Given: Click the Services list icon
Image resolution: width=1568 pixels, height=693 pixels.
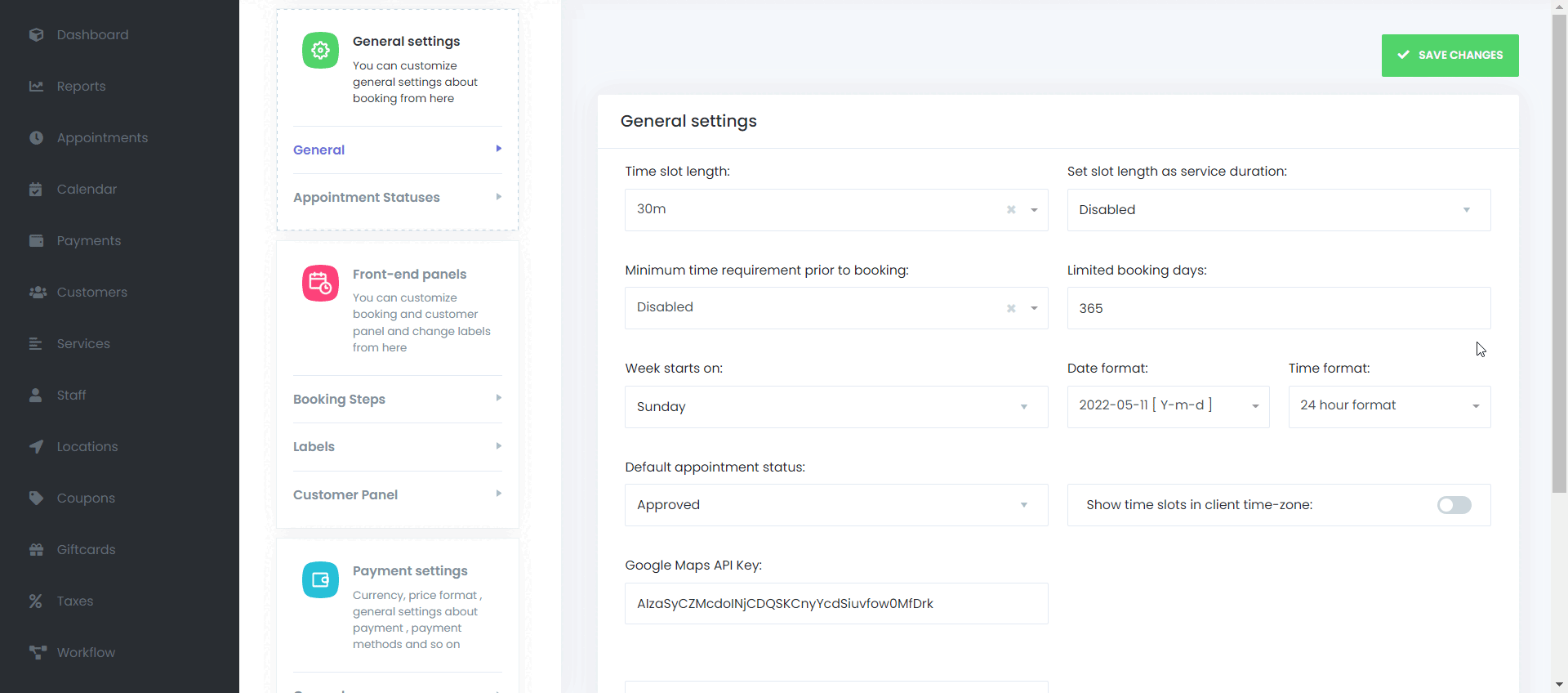Looking at the screenshot, I should coord(36,343).
